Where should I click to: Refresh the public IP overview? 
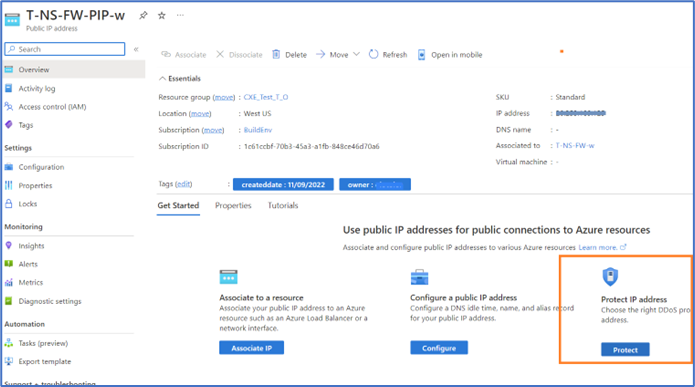[x=388, y=55]
